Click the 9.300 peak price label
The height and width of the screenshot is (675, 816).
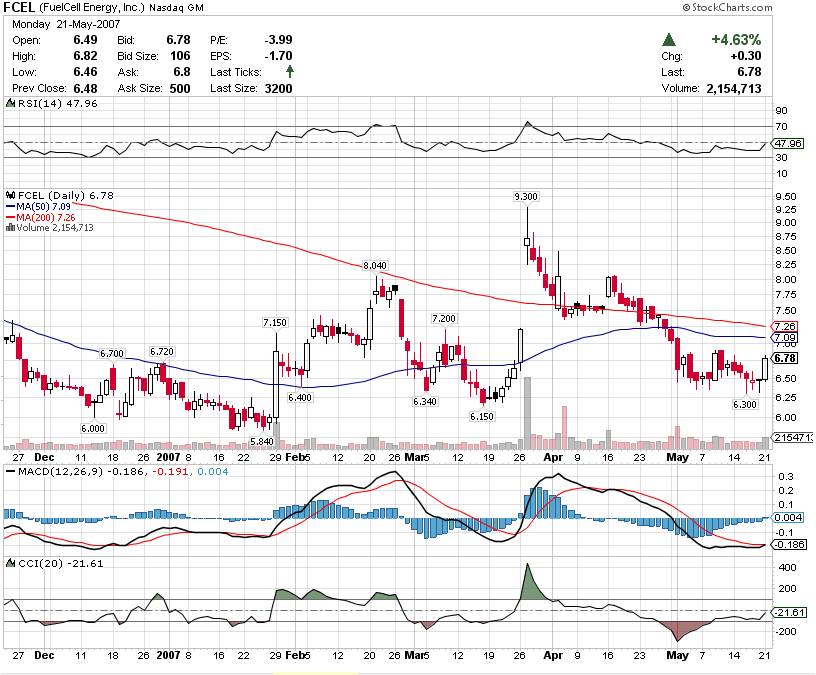coord(526,196)
